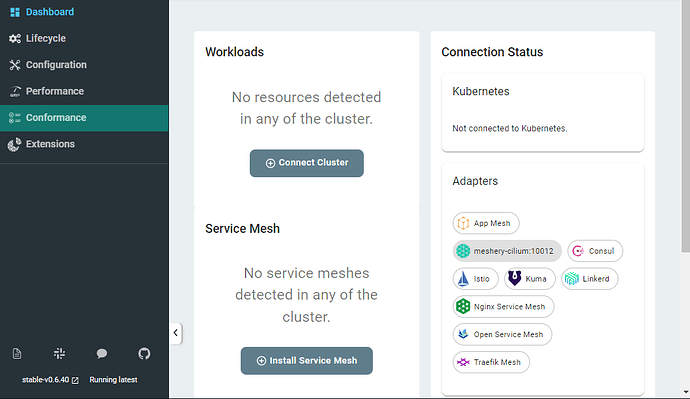Open the documentation icon in sidebar footer
This screenshot has width=690, height=399.
[17, 354]
